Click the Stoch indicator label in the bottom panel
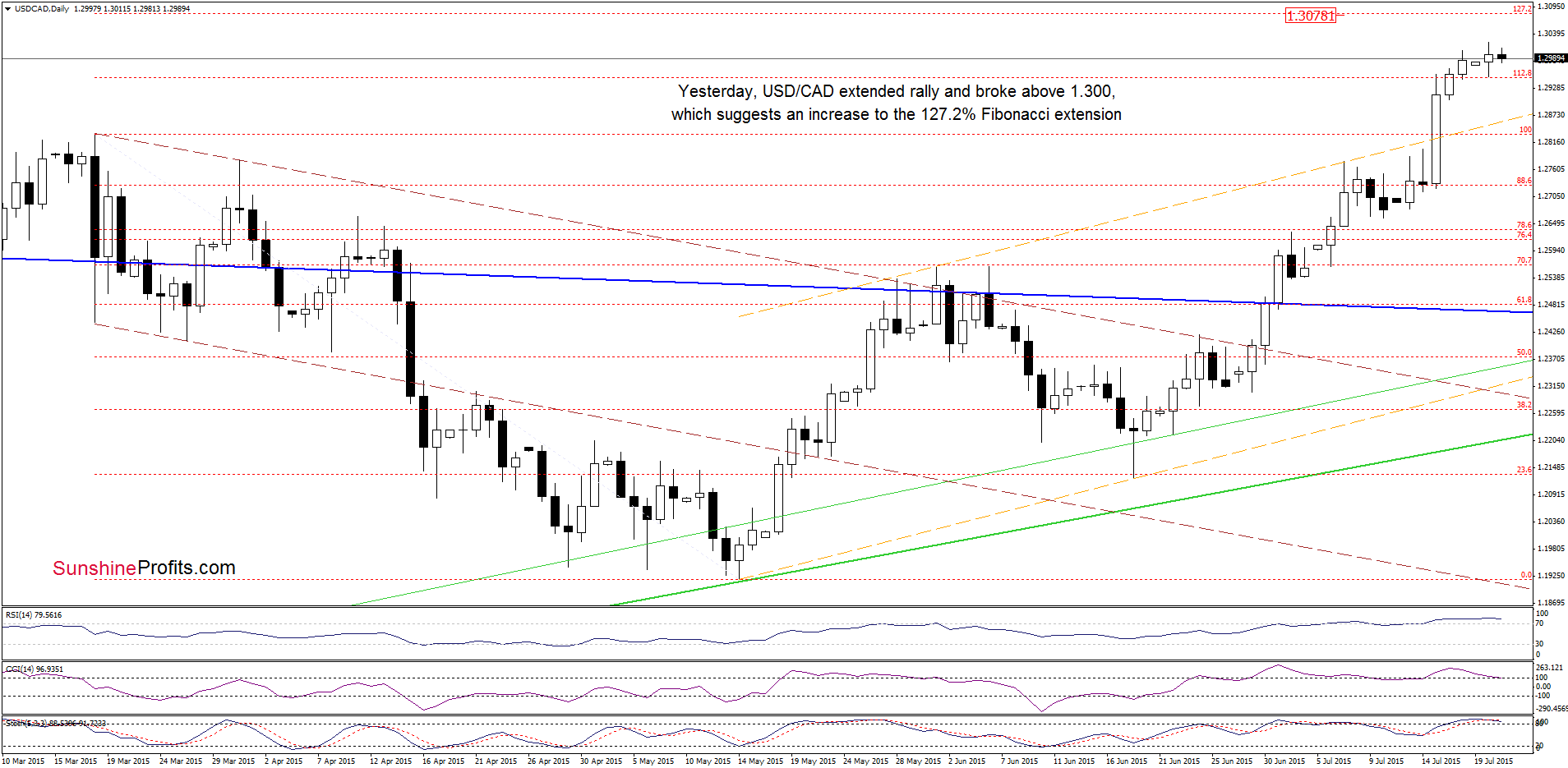The image size is (1568, 768). (55, 723)
